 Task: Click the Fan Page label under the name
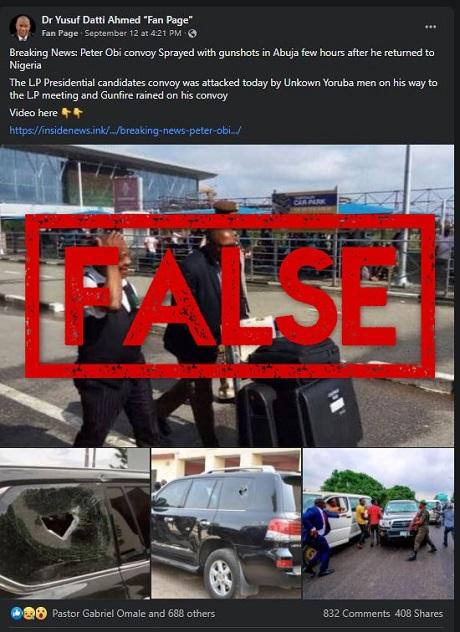point(60,33)
